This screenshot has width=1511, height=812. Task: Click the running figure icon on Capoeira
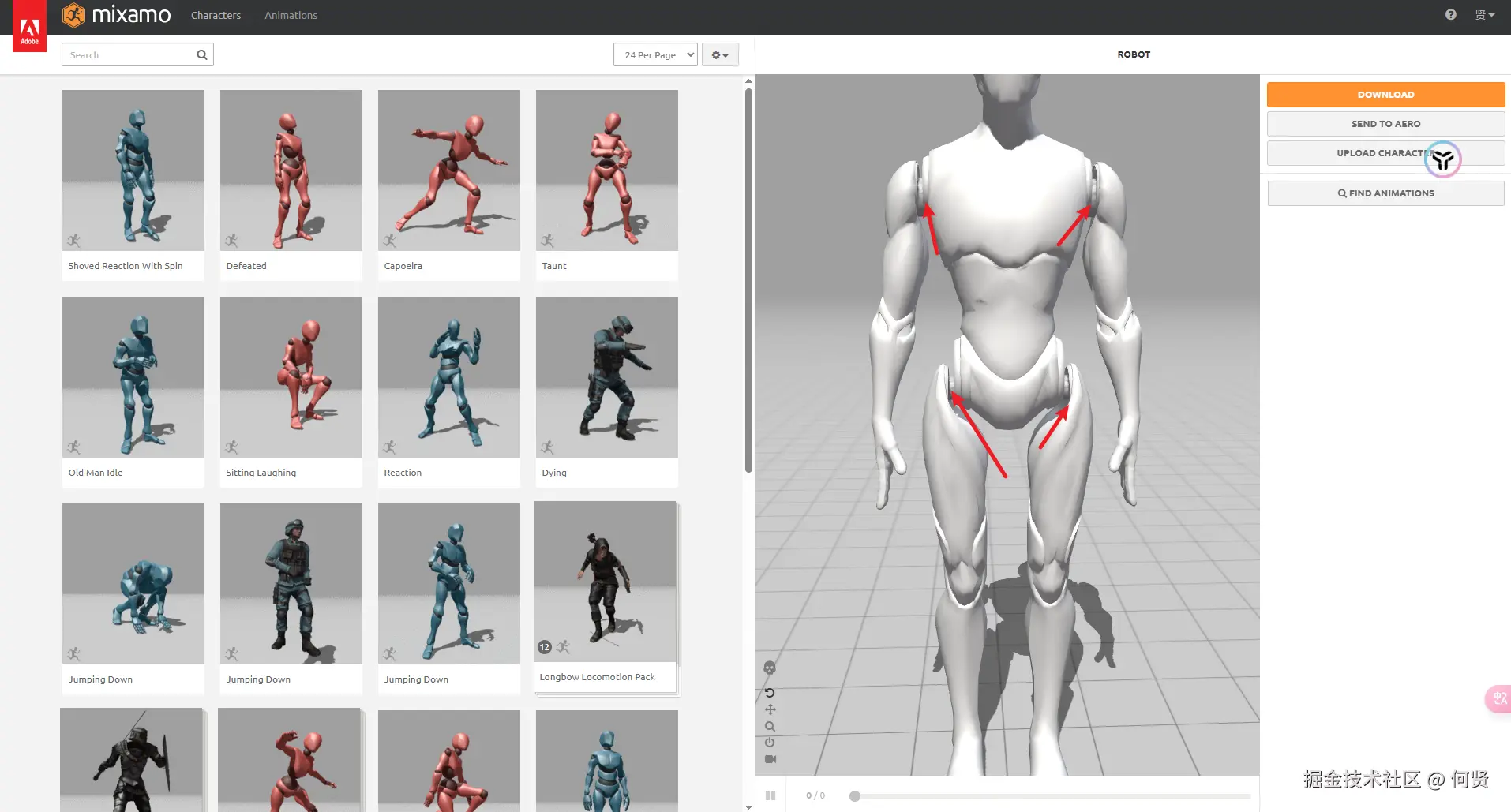pos(389,241)
